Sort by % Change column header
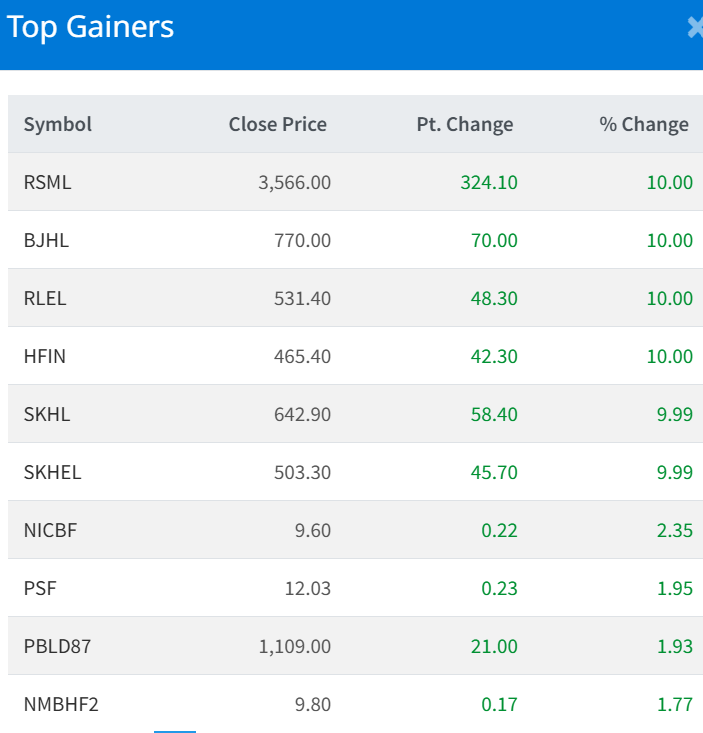 click(x=643, y=124)
